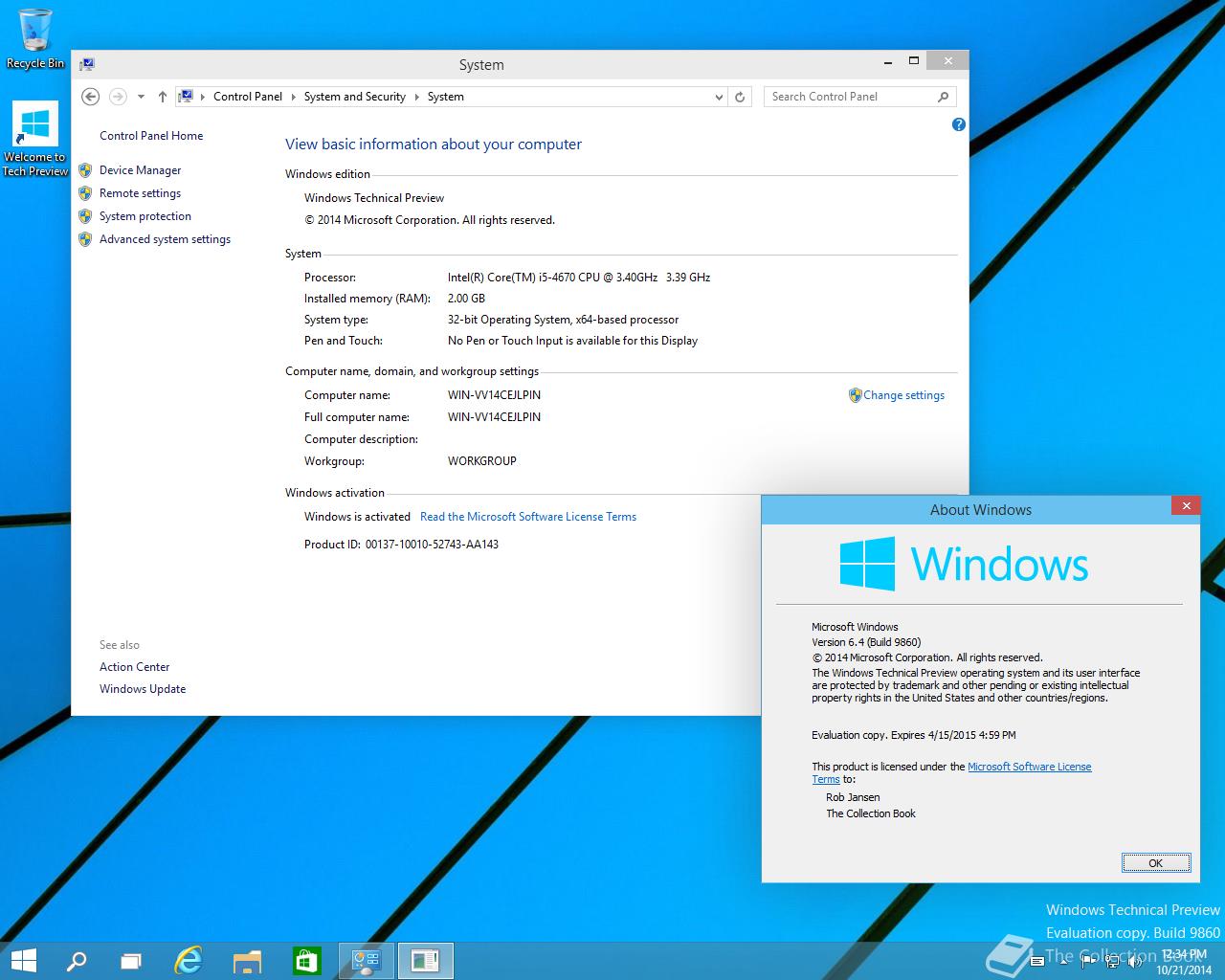
Task: Open Advanced system settings link
Action: tap(165, 239)
